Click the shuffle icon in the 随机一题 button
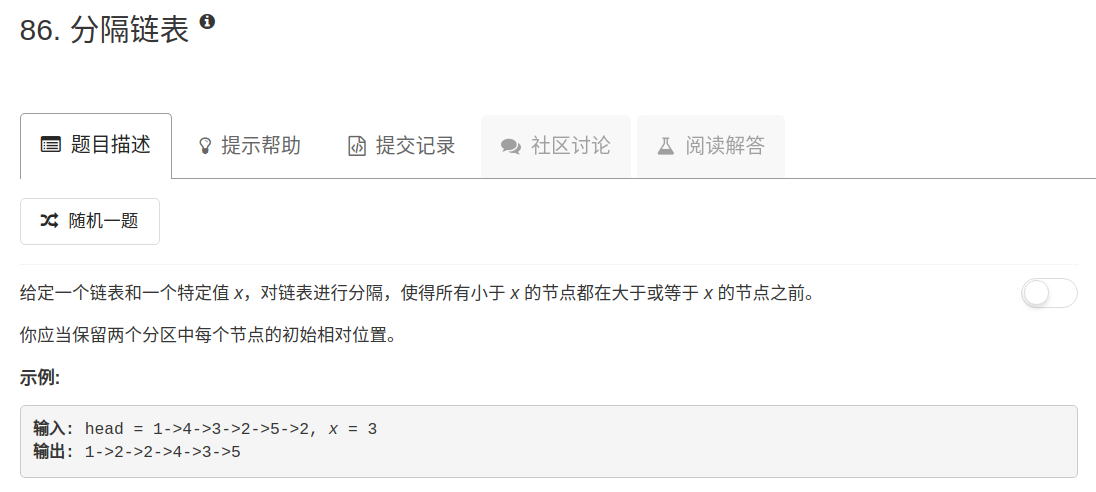The image size is (1096, 492). tap(49, 221)
